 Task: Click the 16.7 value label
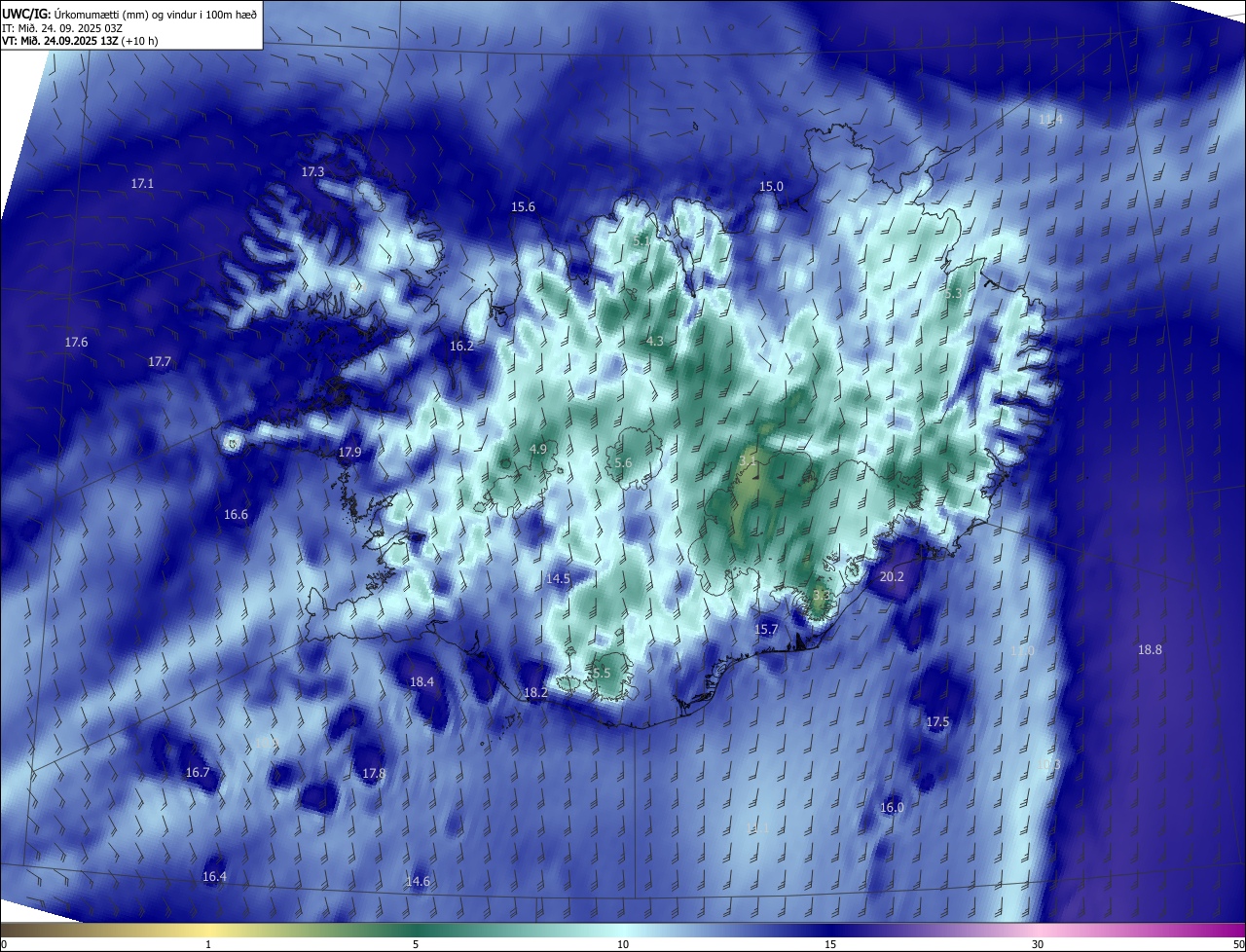(198, 772)
